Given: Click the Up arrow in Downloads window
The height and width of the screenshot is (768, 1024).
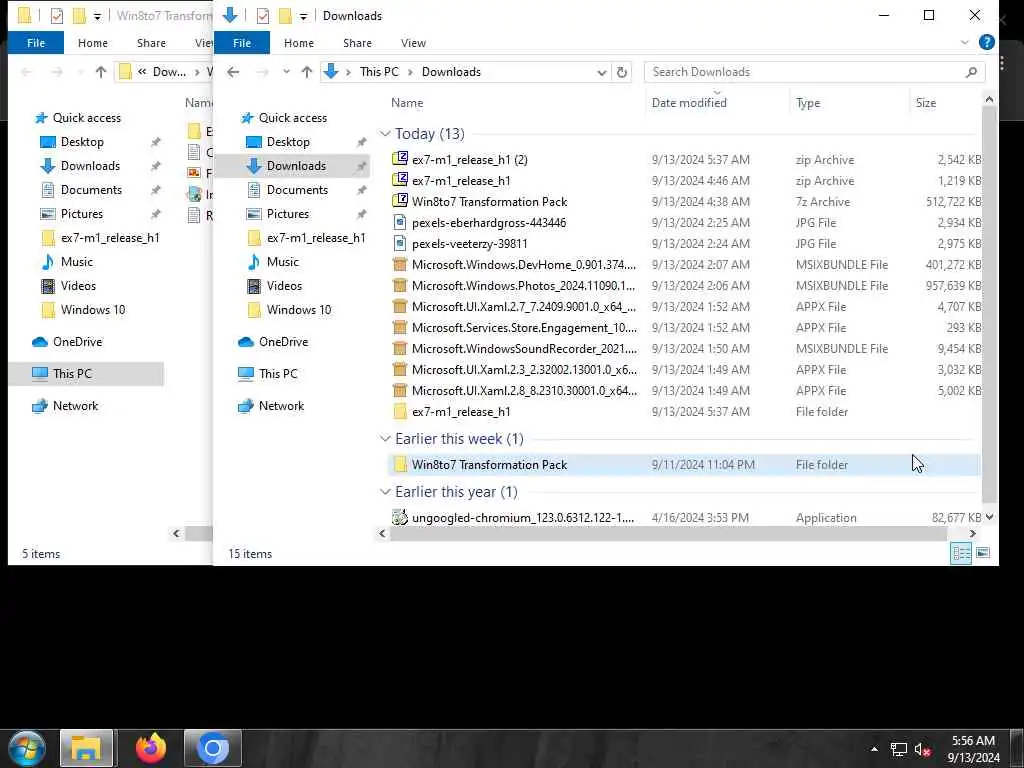Looking at the screenshot, I should pyautogui.click(x=306, y=72).
